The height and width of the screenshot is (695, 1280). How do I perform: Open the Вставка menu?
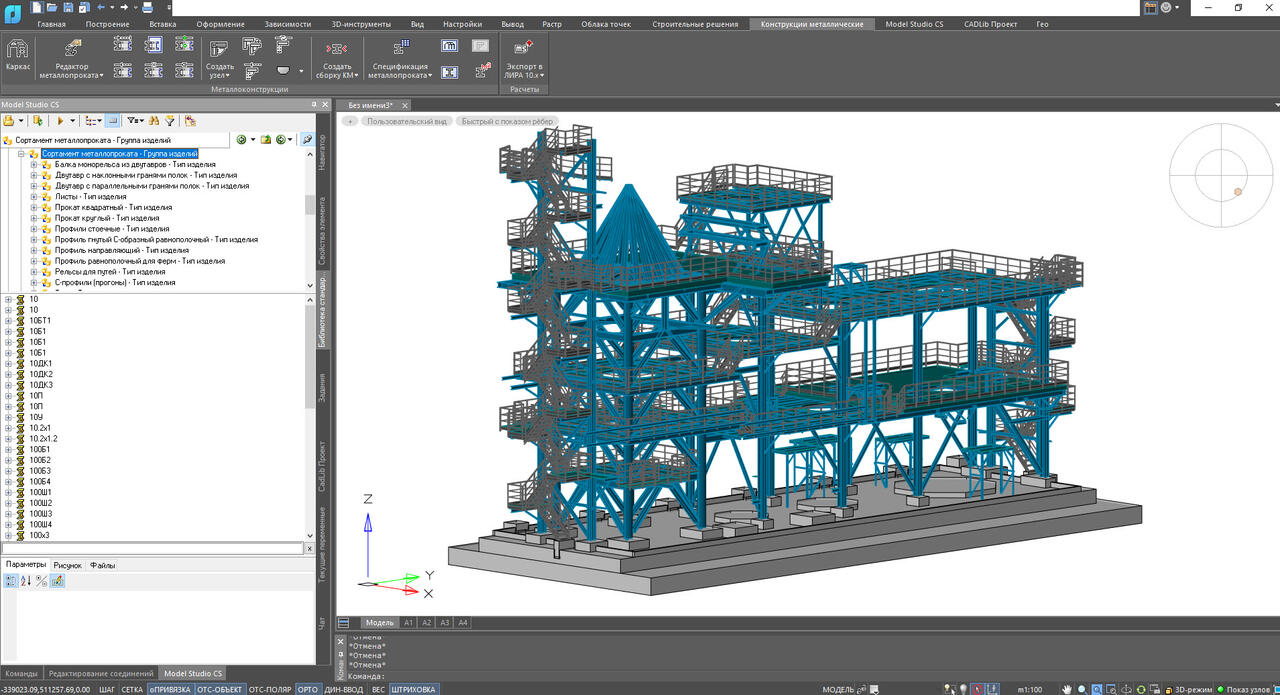tap(163, 24)
